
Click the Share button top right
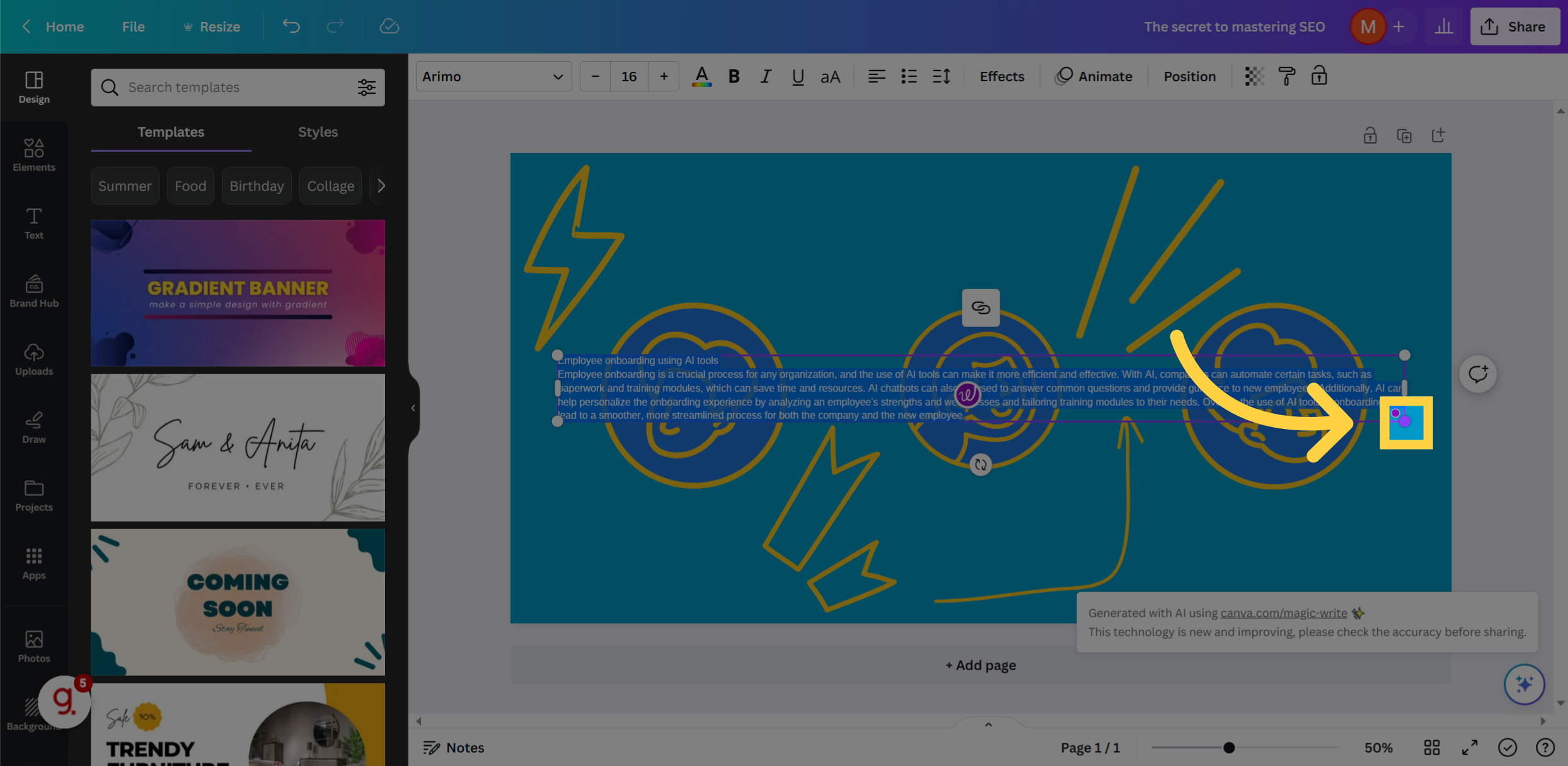pyautogui.click(x=1515, y=26)
